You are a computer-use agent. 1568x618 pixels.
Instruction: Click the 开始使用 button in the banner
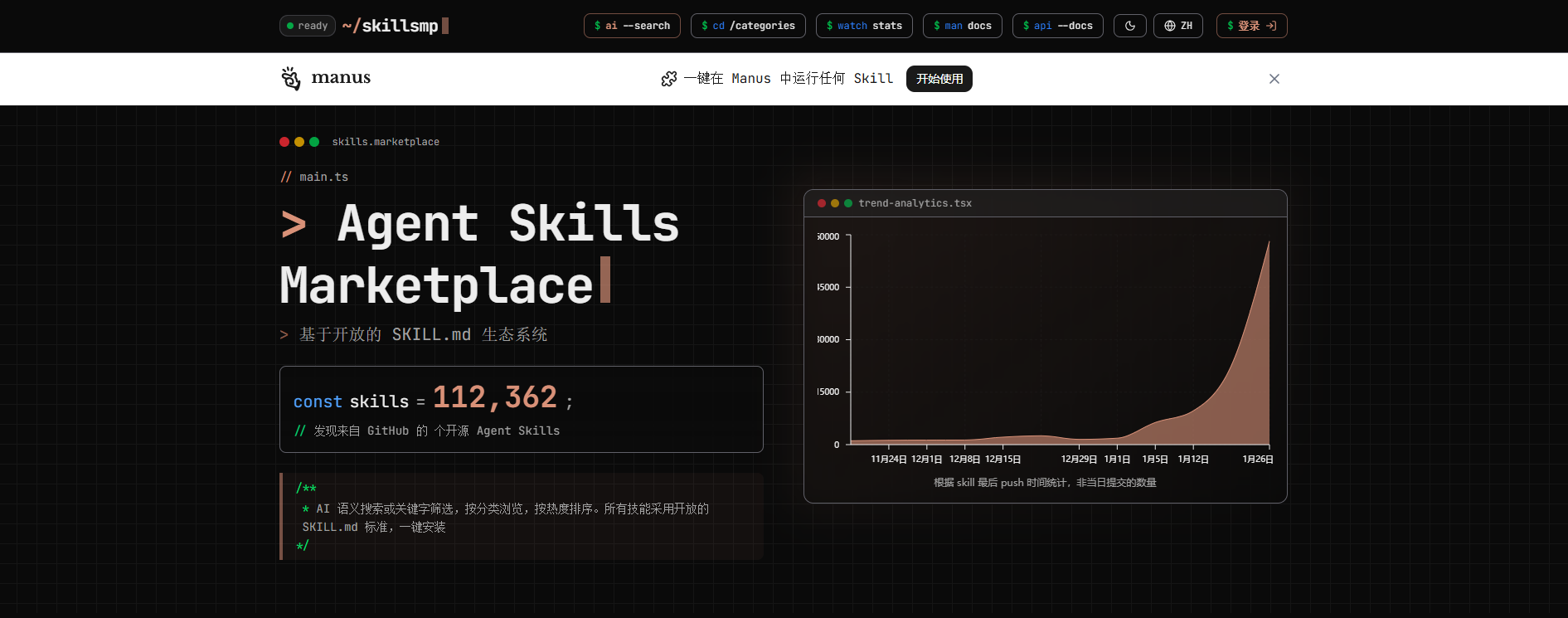coord(939,79)
